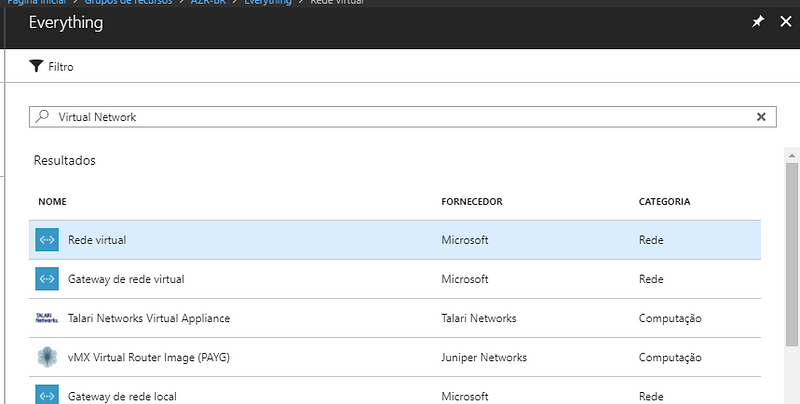This screenshot has width=800, height=404.
Task: Click Computação category in Talari row
Action: tap(670, 318)
